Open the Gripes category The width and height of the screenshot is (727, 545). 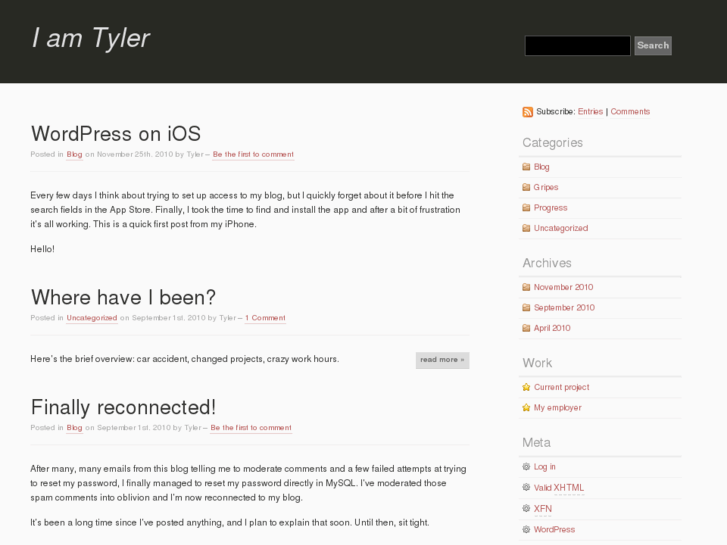546,187
